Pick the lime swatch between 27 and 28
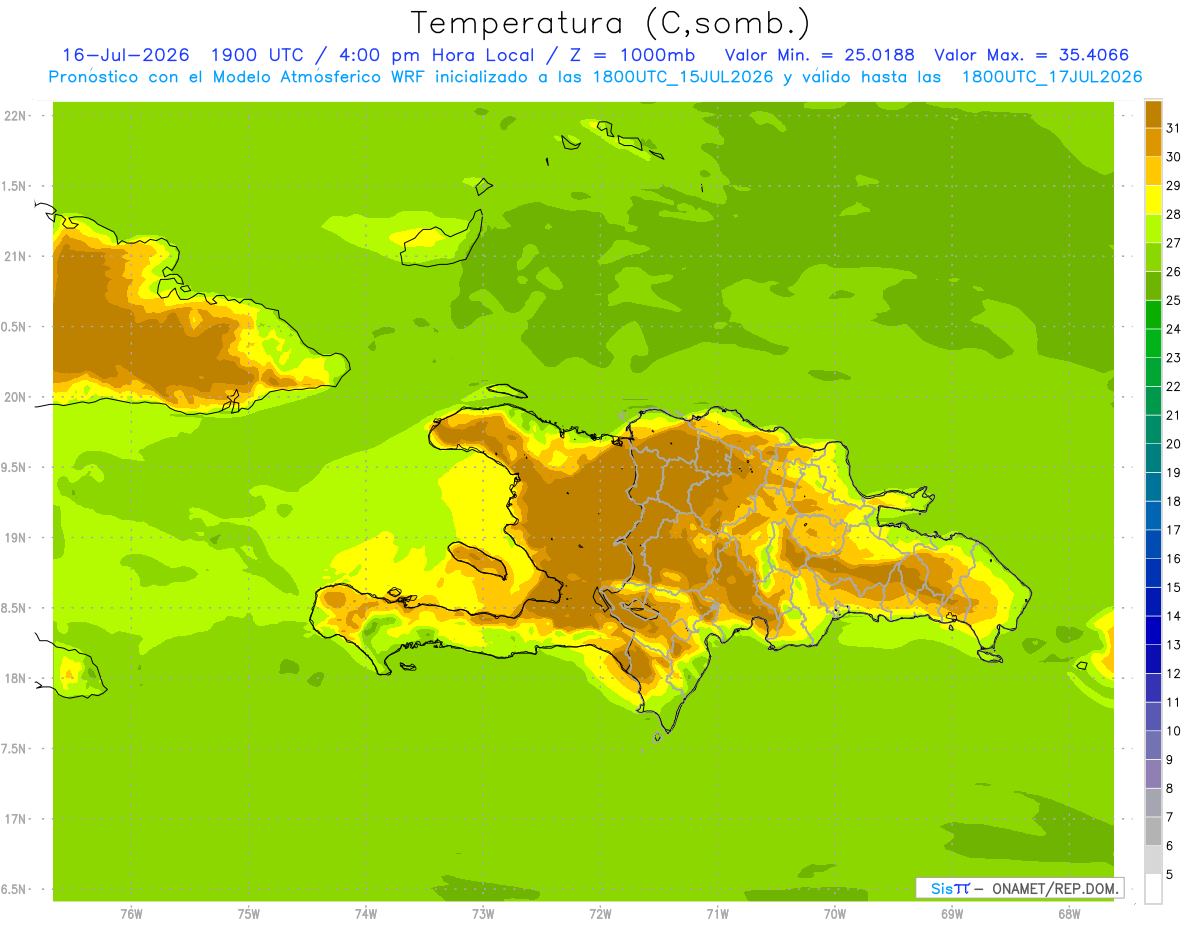The height and width of the screenshot is (927, 1200). (x=1153, y=229)
